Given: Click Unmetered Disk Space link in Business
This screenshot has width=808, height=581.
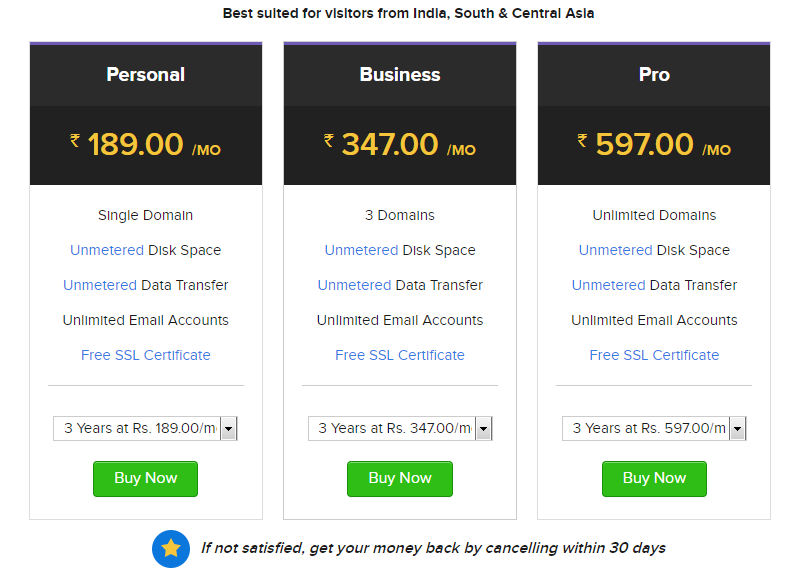Looking at the screenshot, I should [x=361, y=250].
